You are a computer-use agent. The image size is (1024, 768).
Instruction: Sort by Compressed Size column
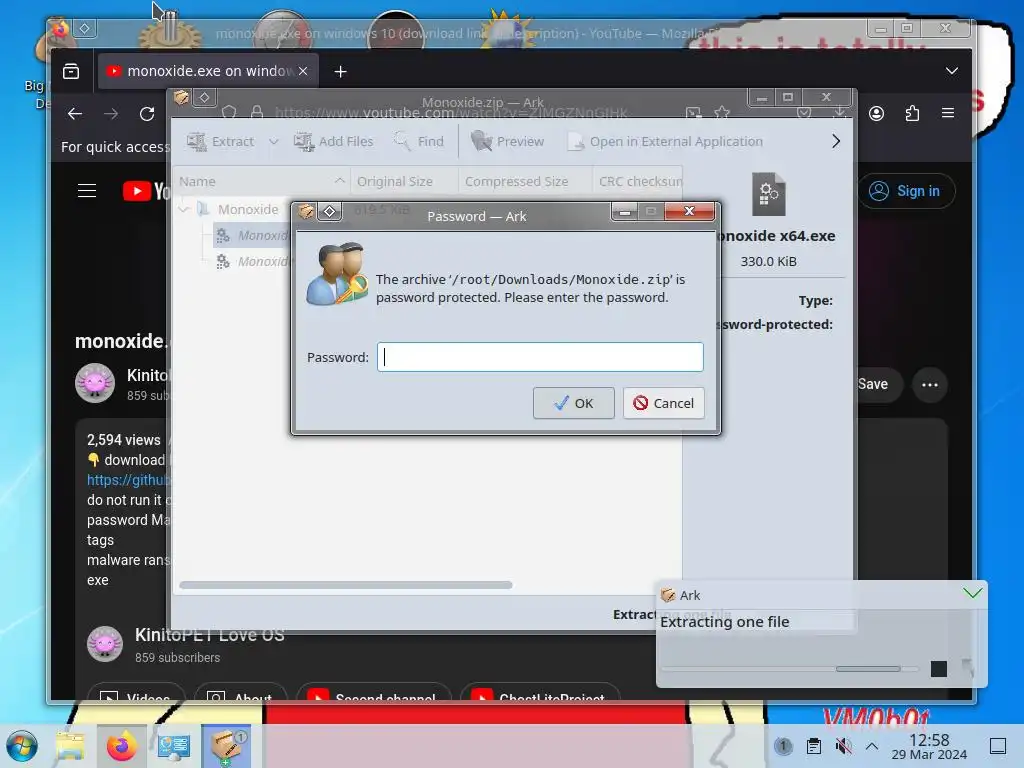tap(526, 182)
